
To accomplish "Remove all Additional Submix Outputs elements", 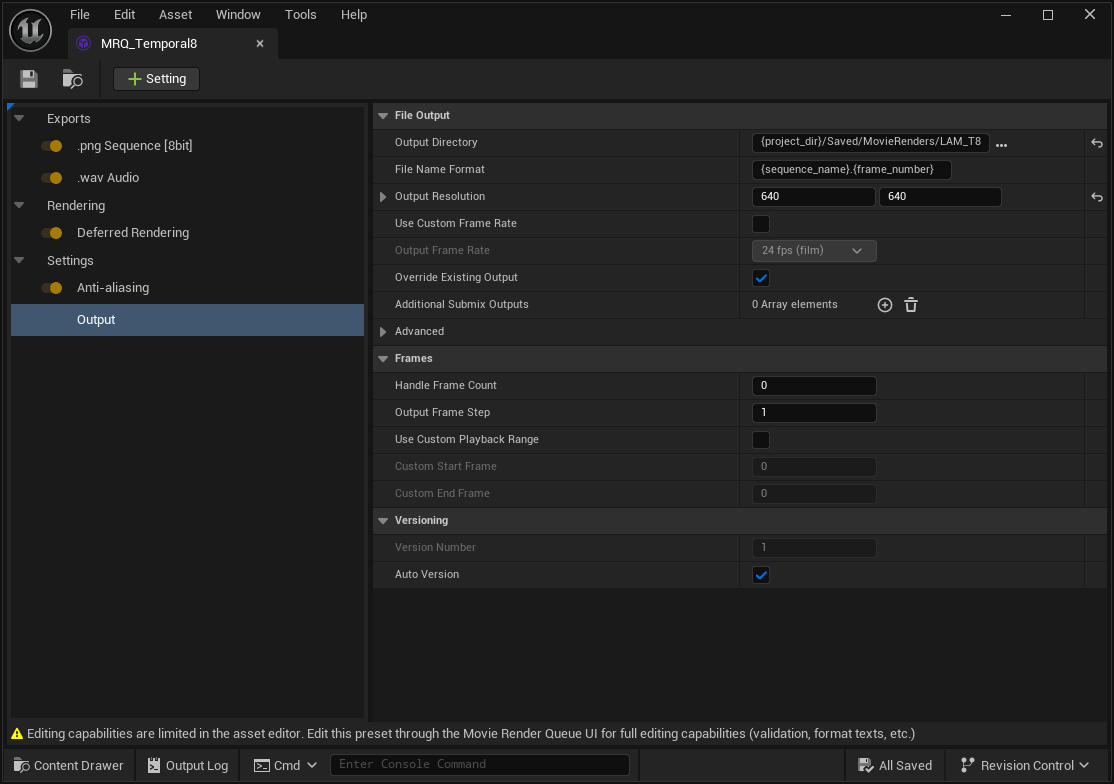I will click(x=911, y=305).
